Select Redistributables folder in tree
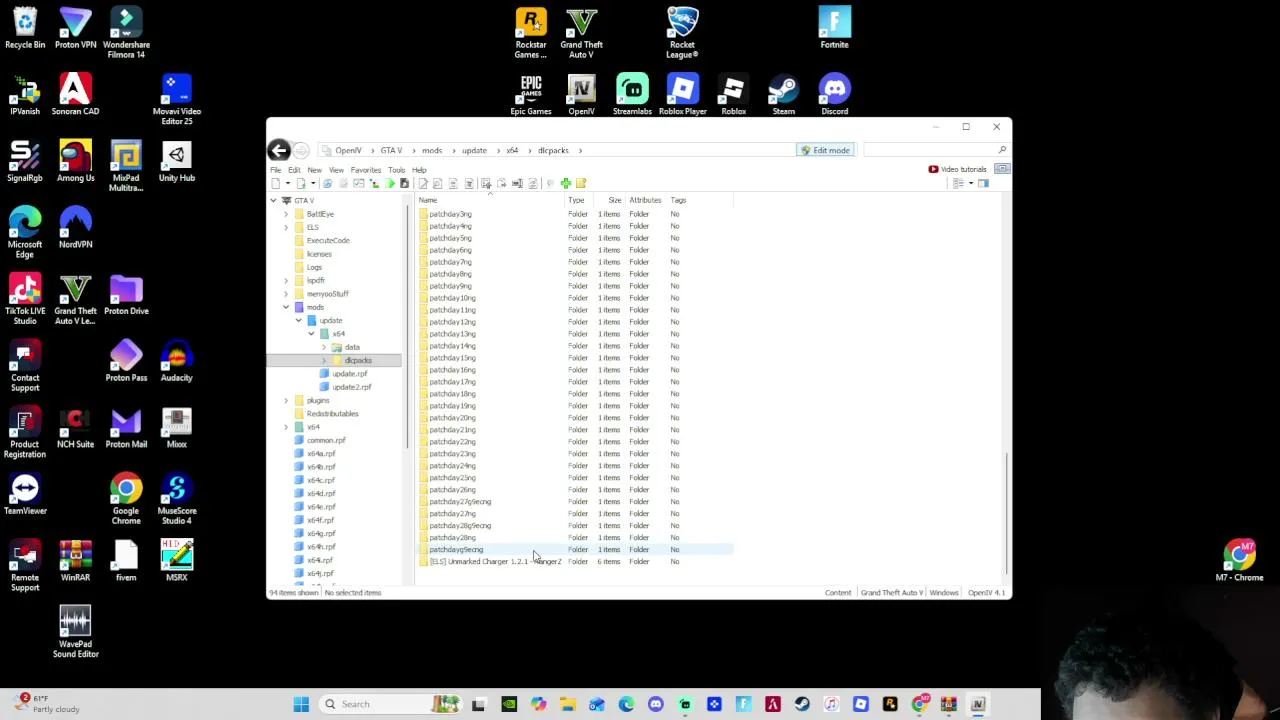Image resolution: width=1280 pixels, height=720 pixels. pos(332,414)
